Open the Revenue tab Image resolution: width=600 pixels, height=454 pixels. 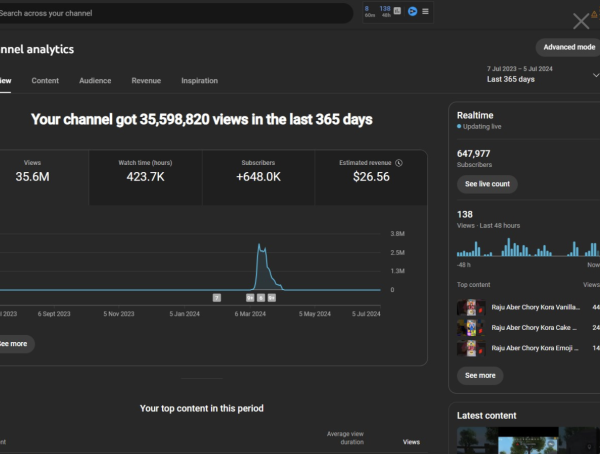coord(146,81)
